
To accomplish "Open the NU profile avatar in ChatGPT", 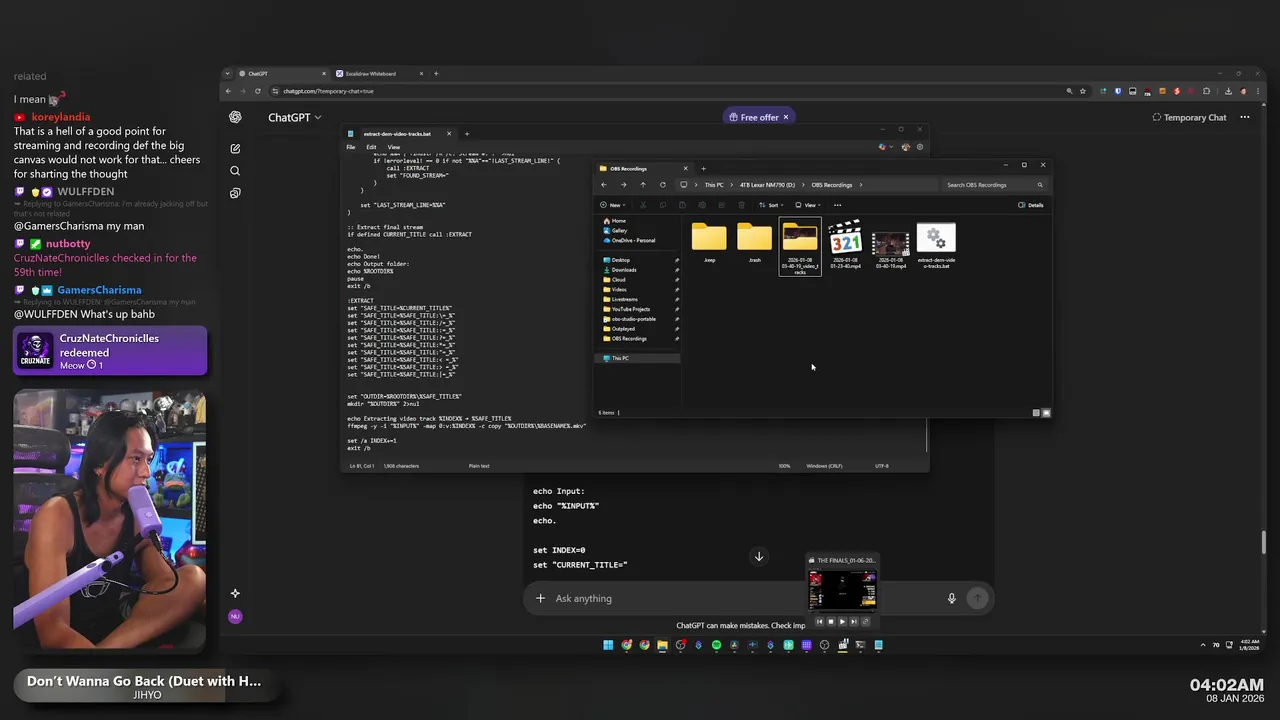I will pos(235,616).
